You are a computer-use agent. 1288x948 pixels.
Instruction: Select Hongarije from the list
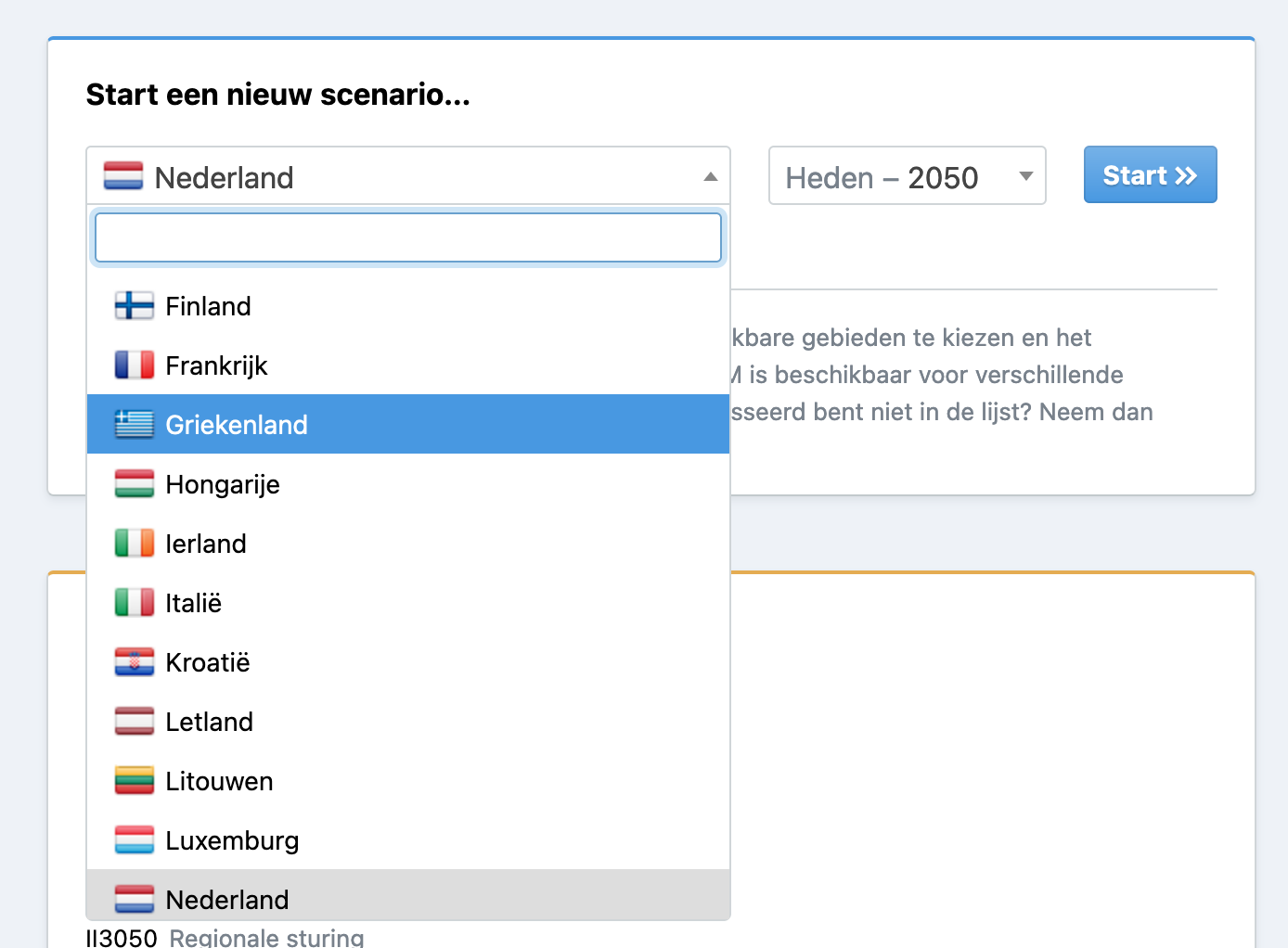click(x=408, y=484)
